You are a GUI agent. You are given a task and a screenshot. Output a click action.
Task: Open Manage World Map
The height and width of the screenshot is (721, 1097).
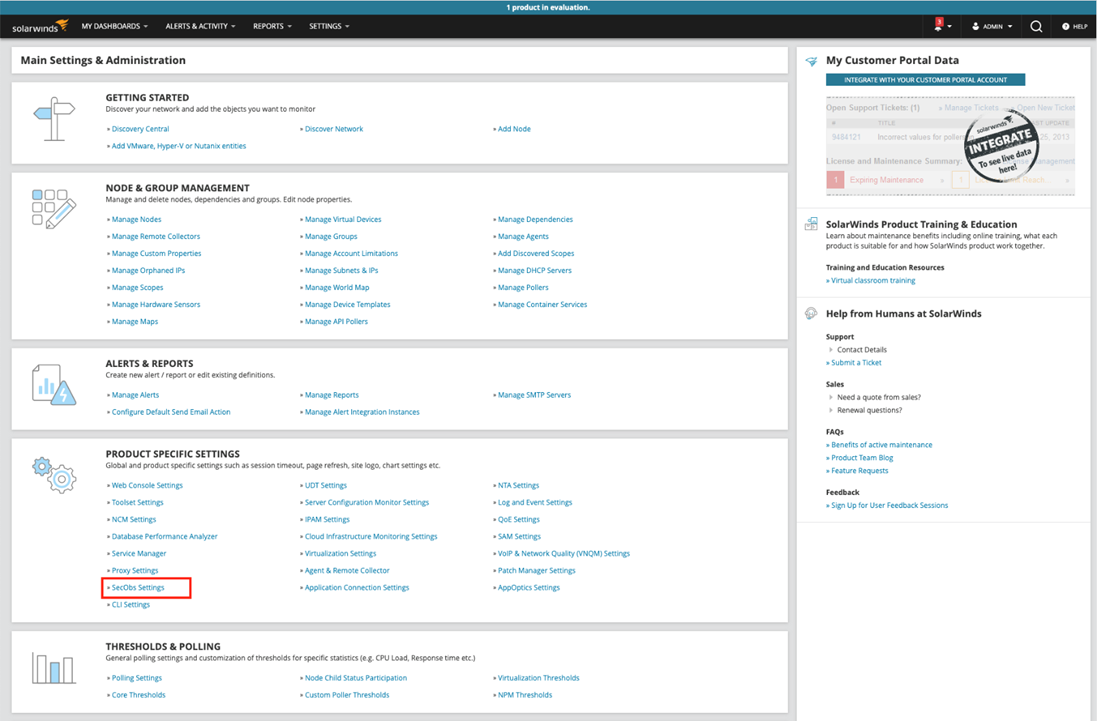(x=337, y=287)
